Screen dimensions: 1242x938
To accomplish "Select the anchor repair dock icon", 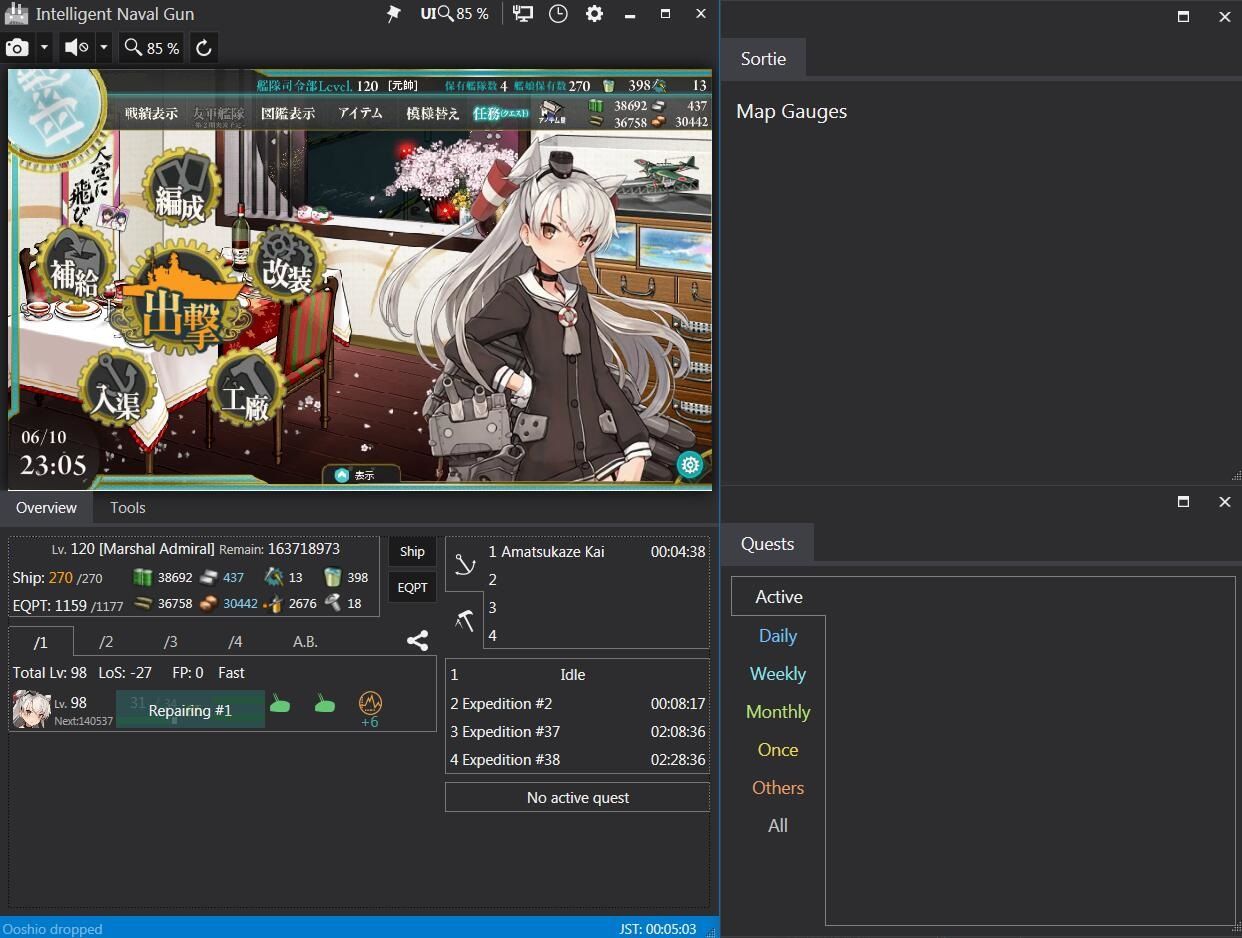I will 464,564.
